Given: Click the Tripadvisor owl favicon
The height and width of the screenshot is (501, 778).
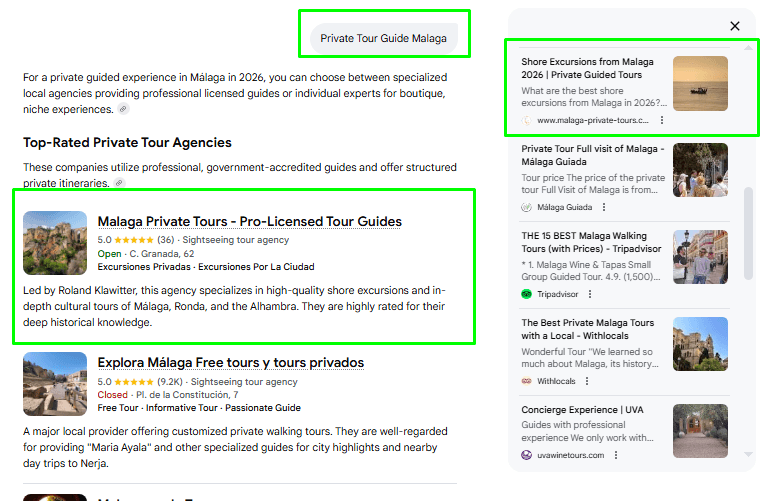Looking at the screenshot, I should 527,294.
